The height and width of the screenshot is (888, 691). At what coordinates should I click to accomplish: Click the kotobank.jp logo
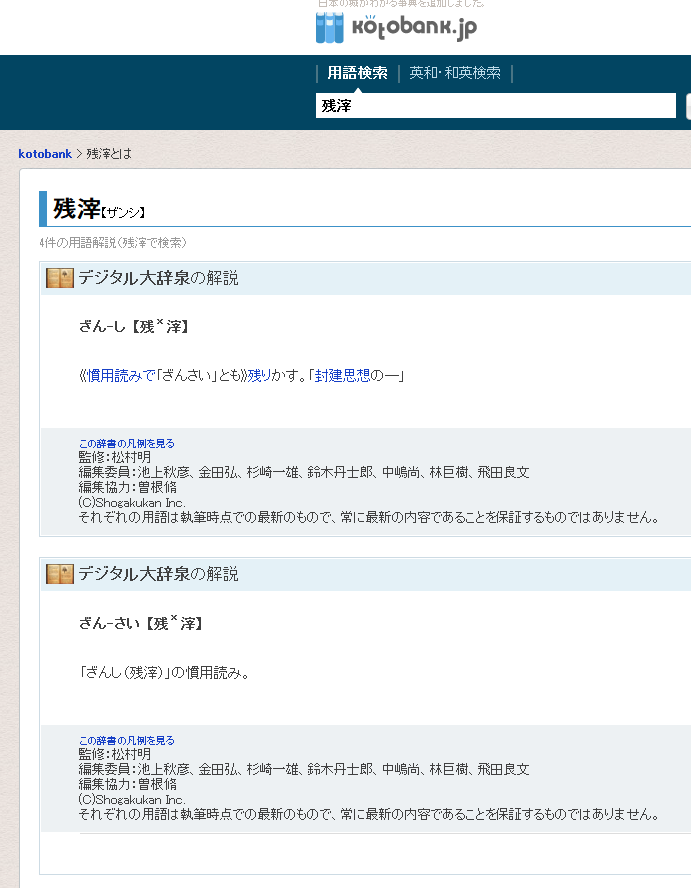[396, 28]
